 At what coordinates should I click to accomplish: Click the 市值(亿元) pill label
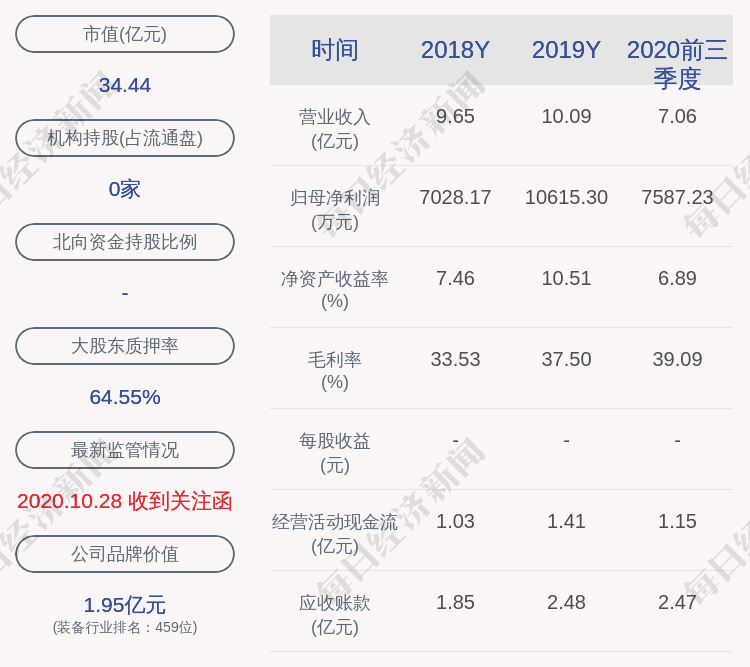(125, 34)
